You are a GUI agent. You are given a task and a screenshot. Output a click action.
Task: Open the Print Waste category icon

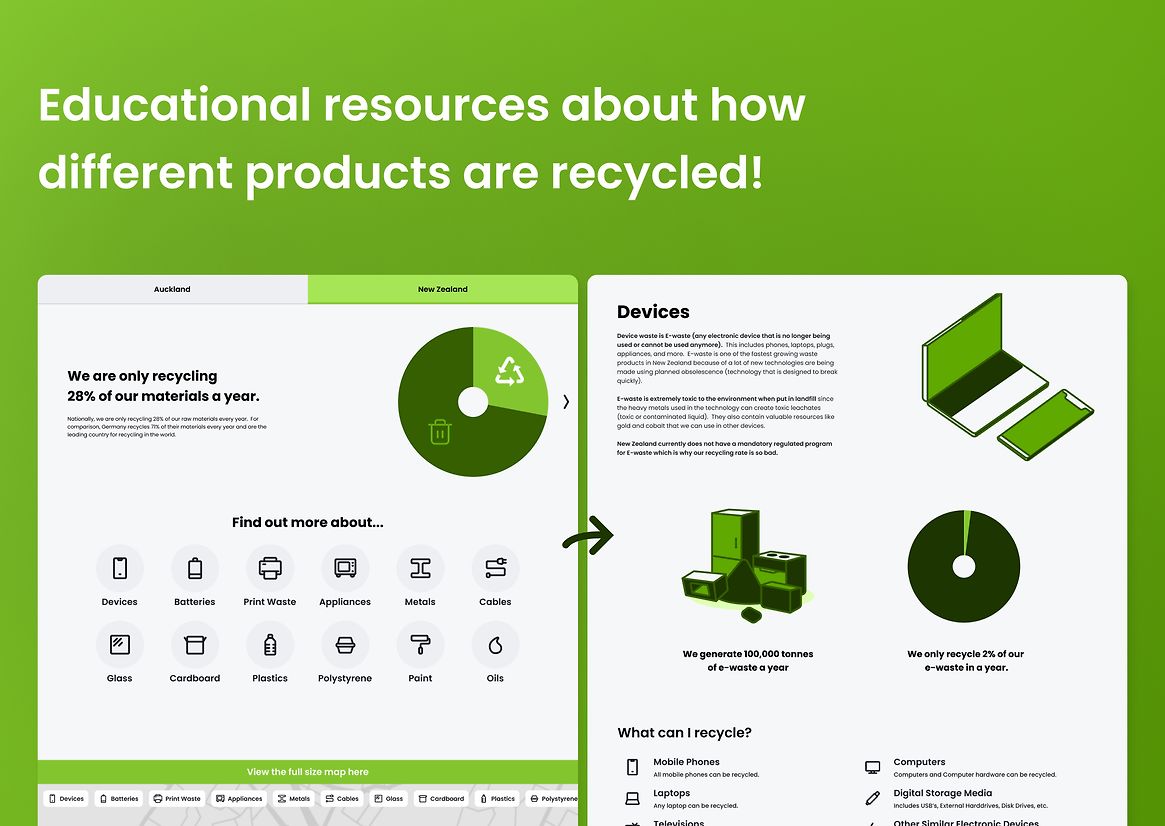[x=270, y=568]
